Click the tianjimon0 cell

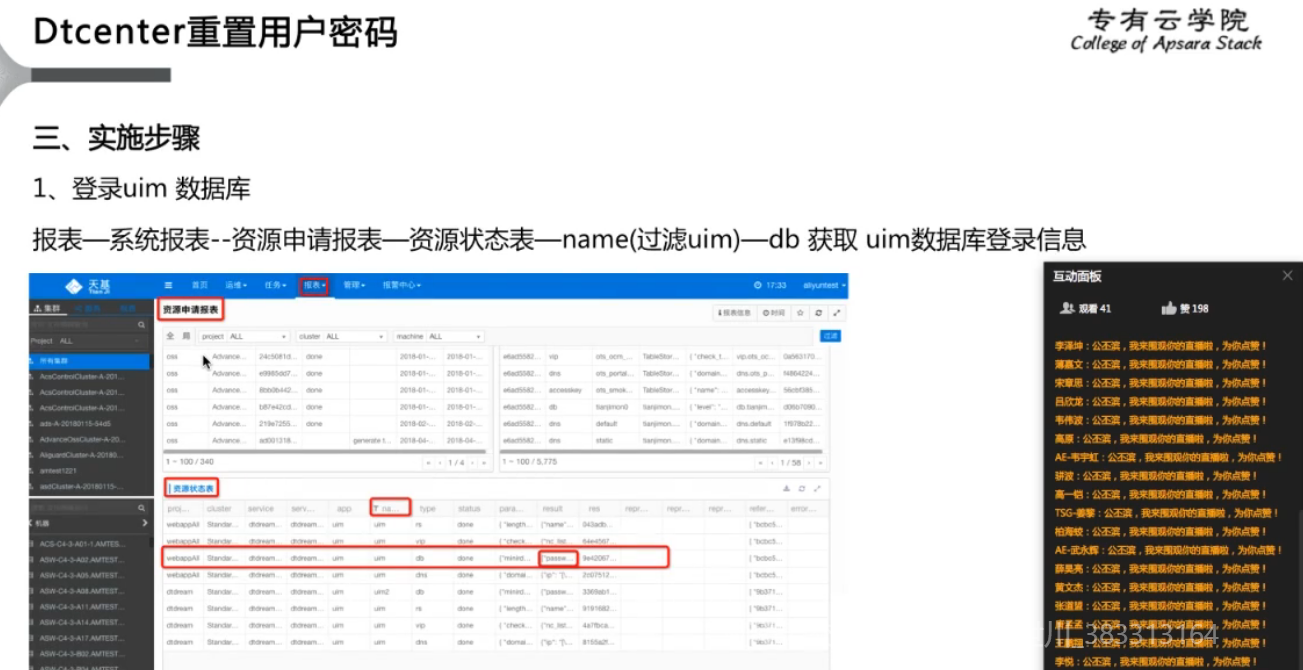[x=613, y=407]
